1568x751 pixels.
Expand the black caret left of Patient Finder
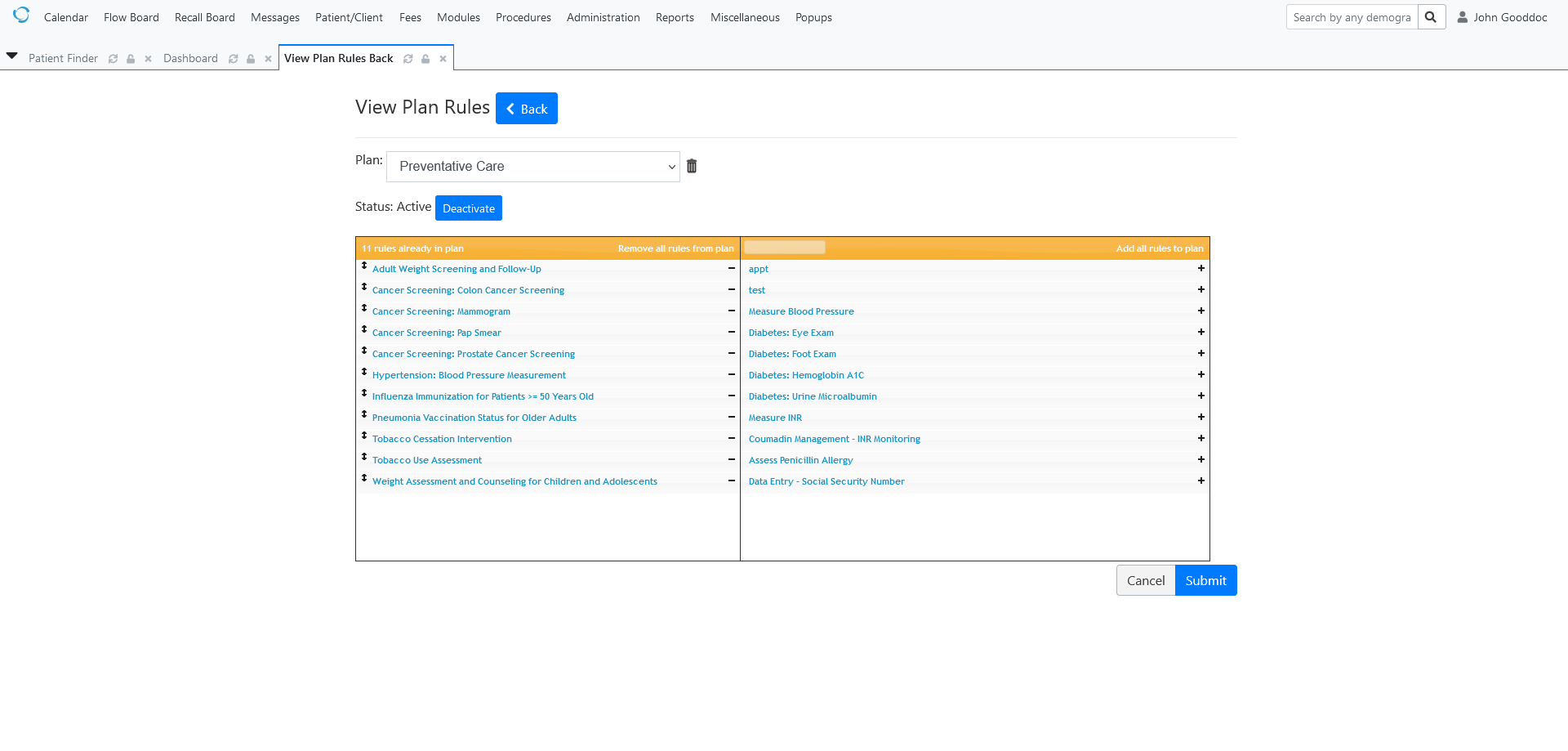point(11,56)
